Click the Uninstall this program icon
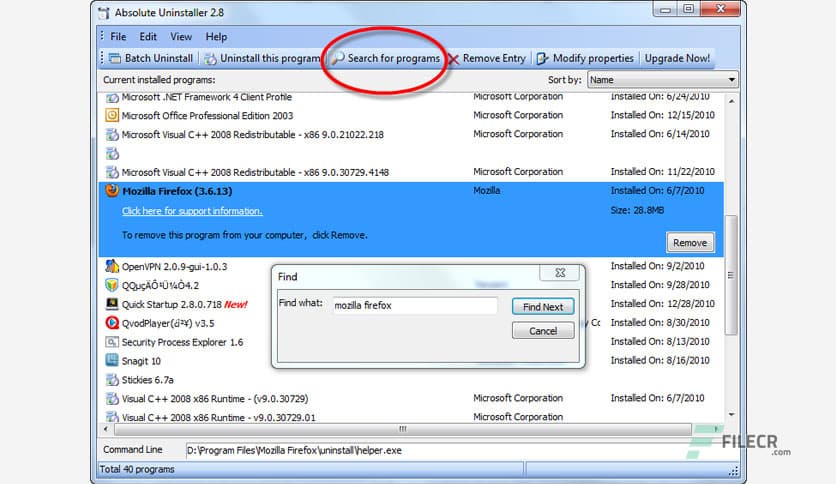This screenshot has height=484, width=836. [x=211, y=58]
